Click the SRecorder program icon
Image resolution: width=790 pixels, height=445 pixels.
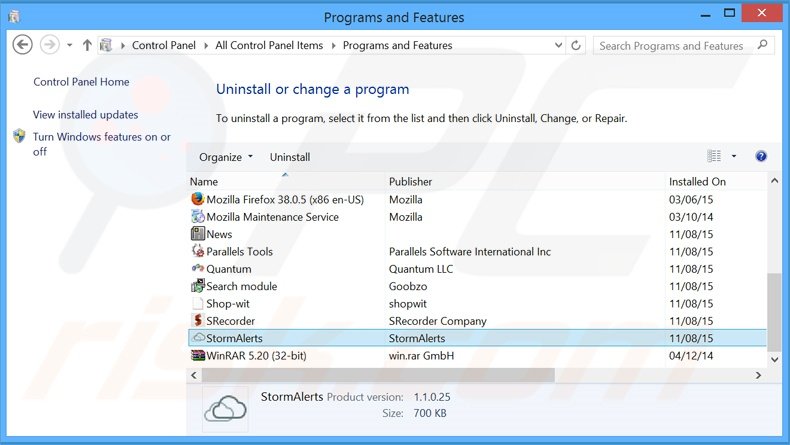click(x=197, y=321)
